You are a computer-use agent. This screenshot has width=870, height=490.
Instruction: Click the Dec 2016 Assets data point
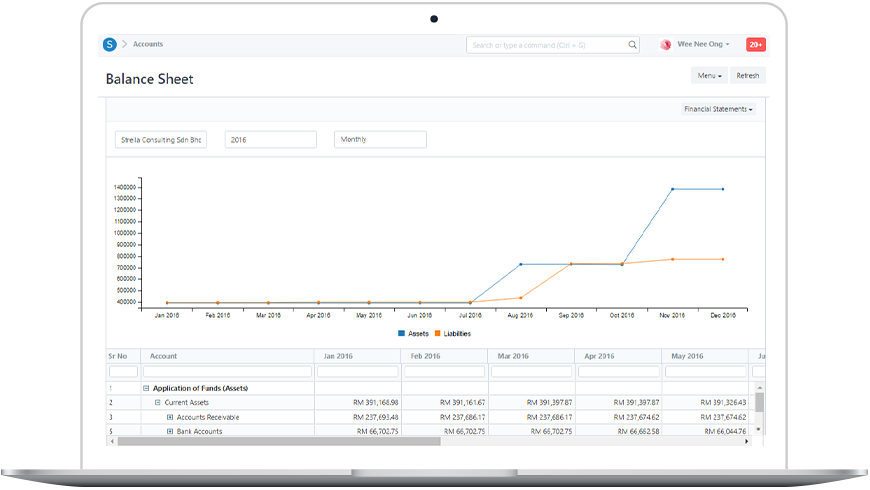pyautogui.click(x=723, y=189)
